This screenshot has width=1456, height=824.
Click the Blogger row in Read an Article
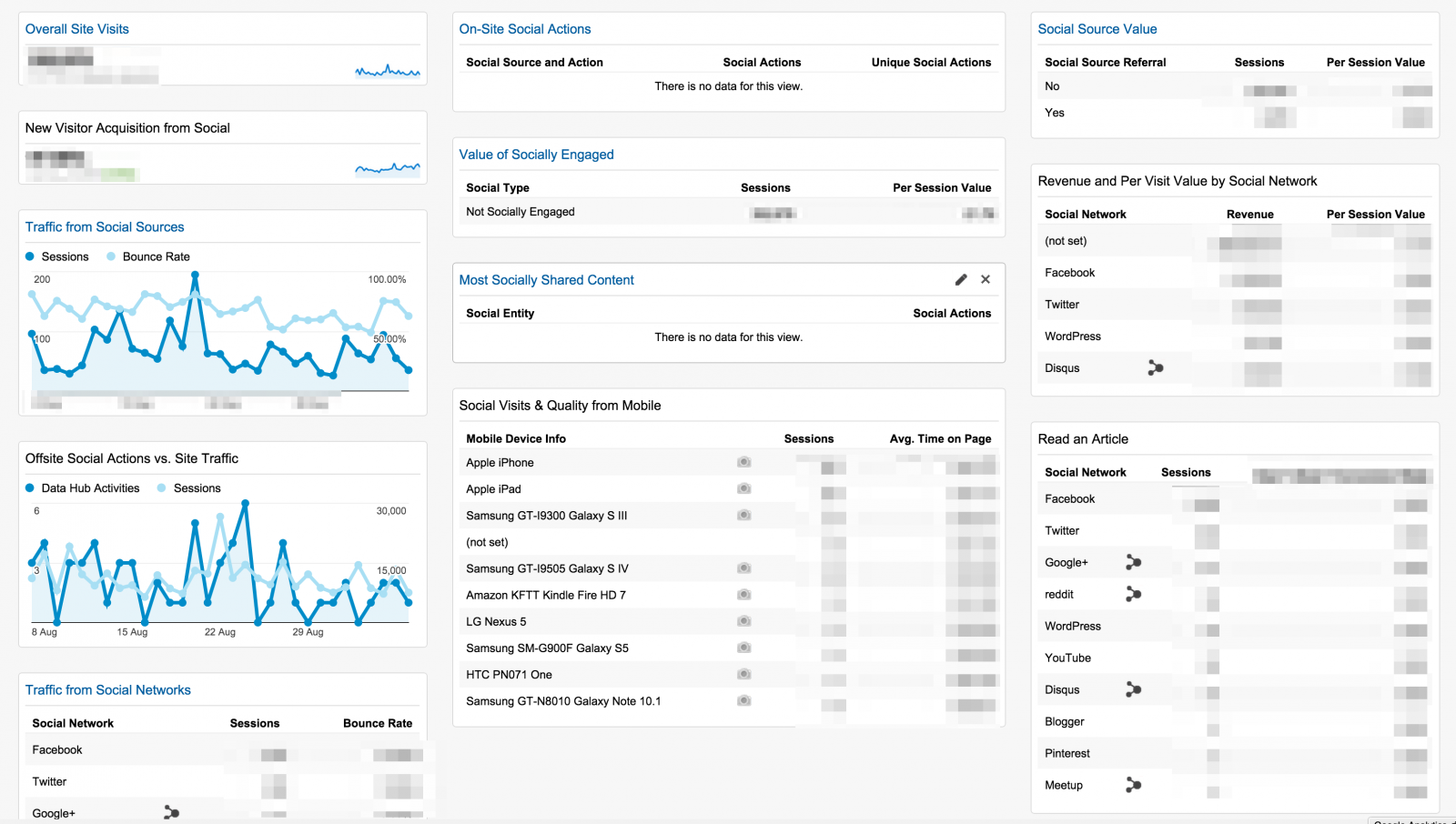[1235, 722]
